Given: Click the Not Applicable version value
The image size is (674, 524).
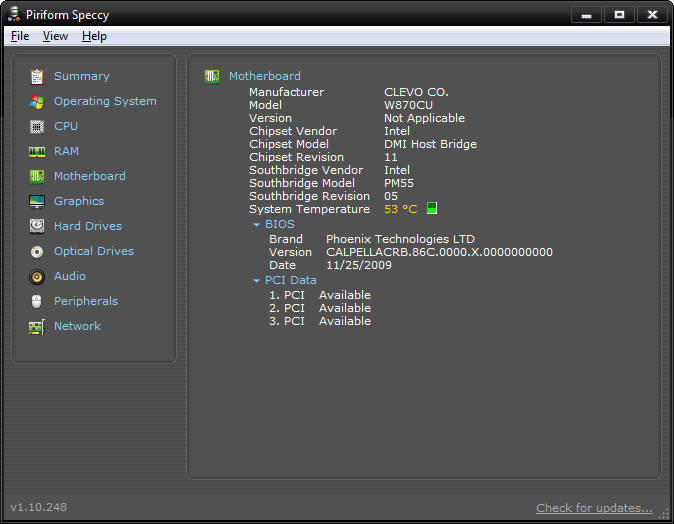Looking at the screenshot, I should tap(424, 118).
